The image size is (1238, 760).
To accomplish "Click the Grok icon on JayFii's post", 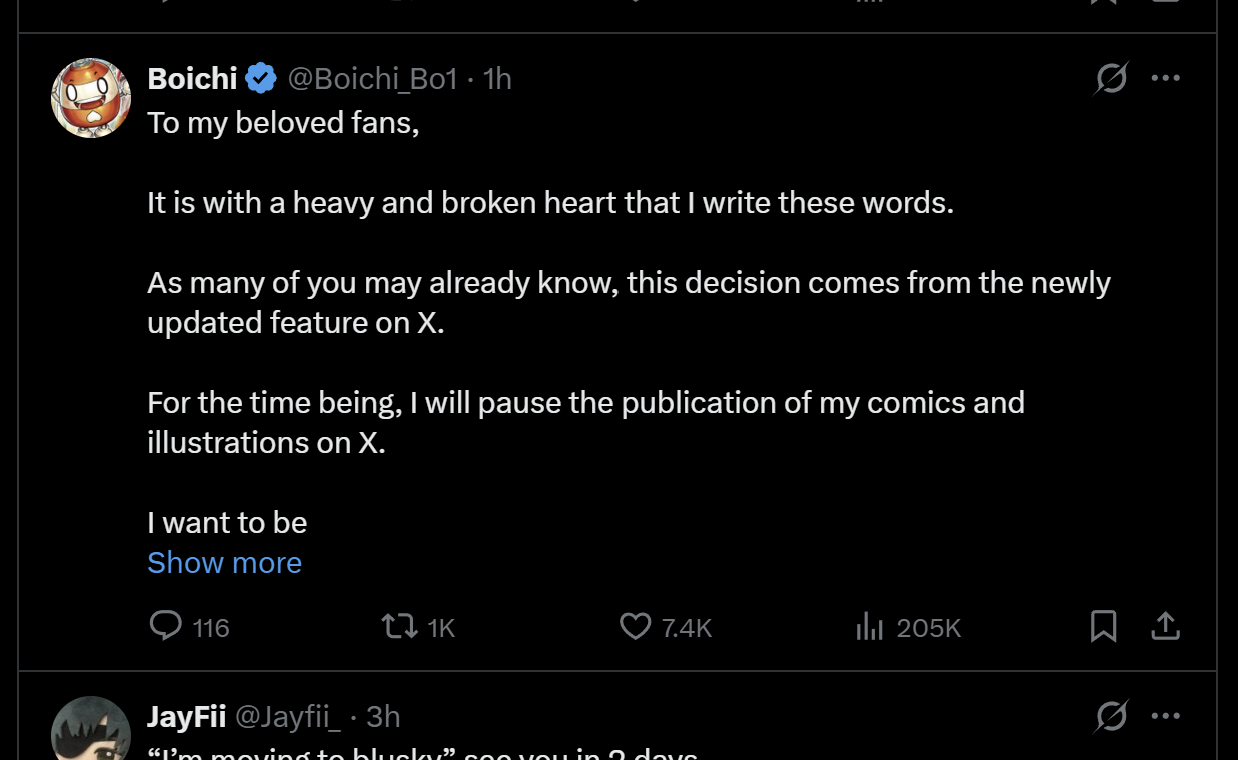I will pyautogui.click(x=1111, y=716).
